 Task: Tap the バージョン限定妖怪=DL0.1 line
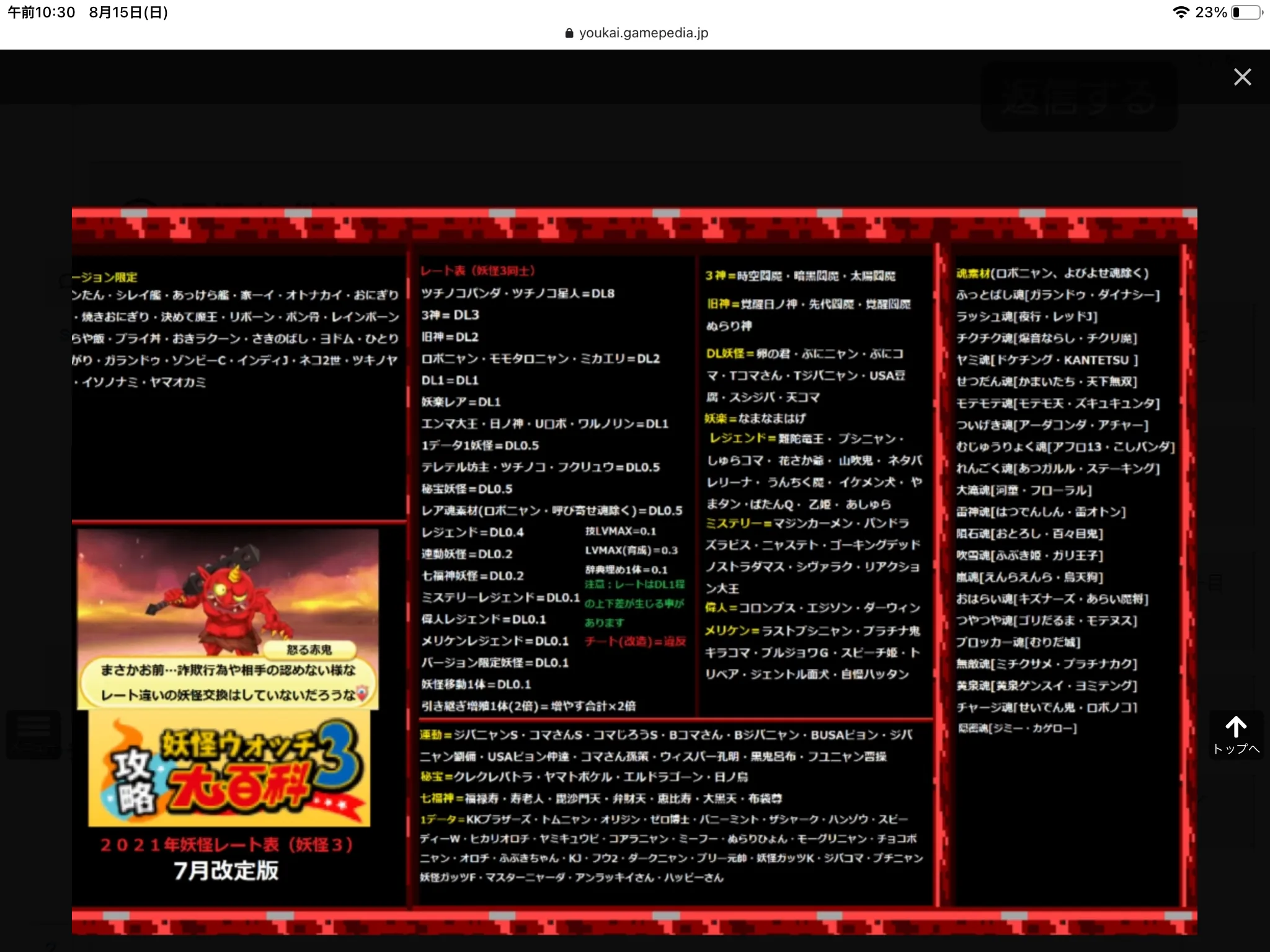494,662
